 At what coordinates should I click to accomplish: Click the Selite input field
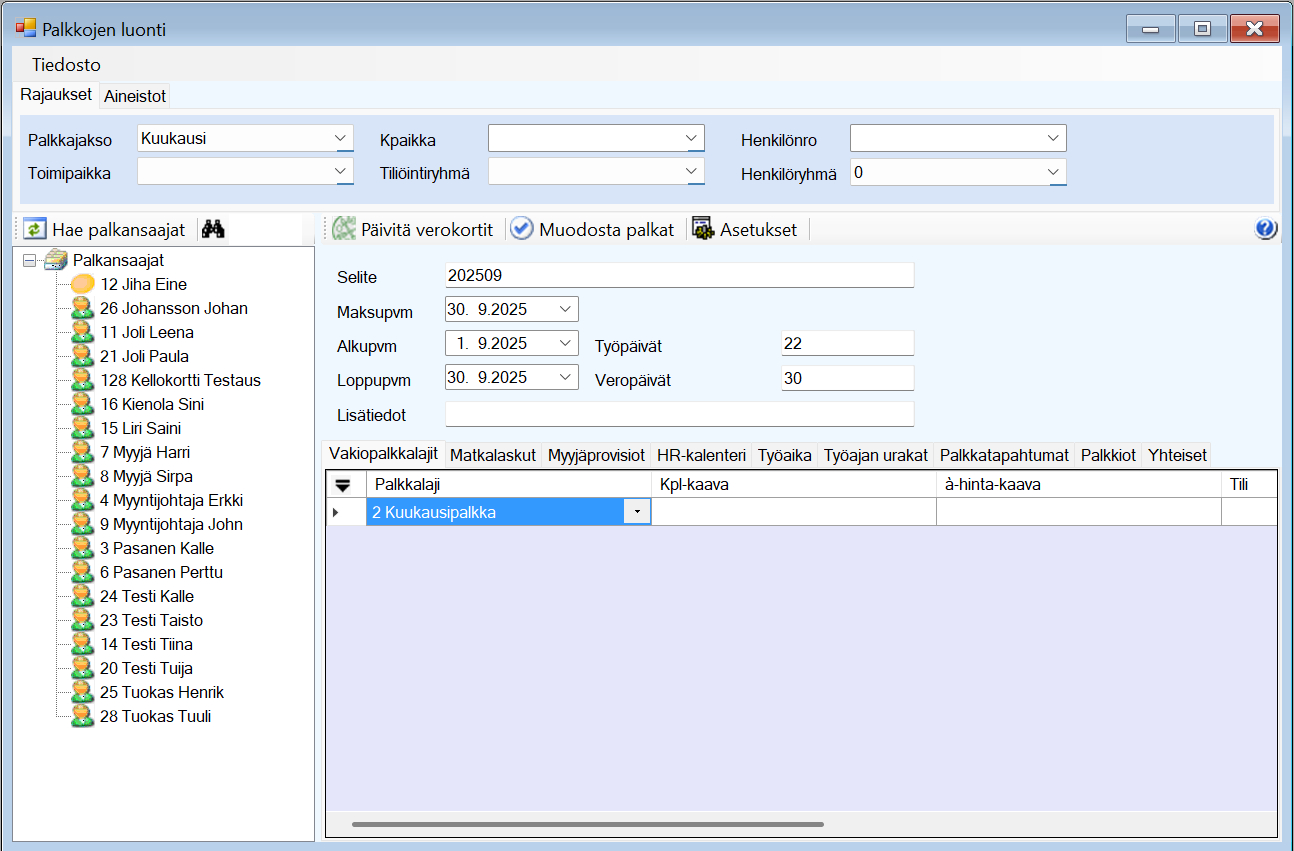pos(679,275)
